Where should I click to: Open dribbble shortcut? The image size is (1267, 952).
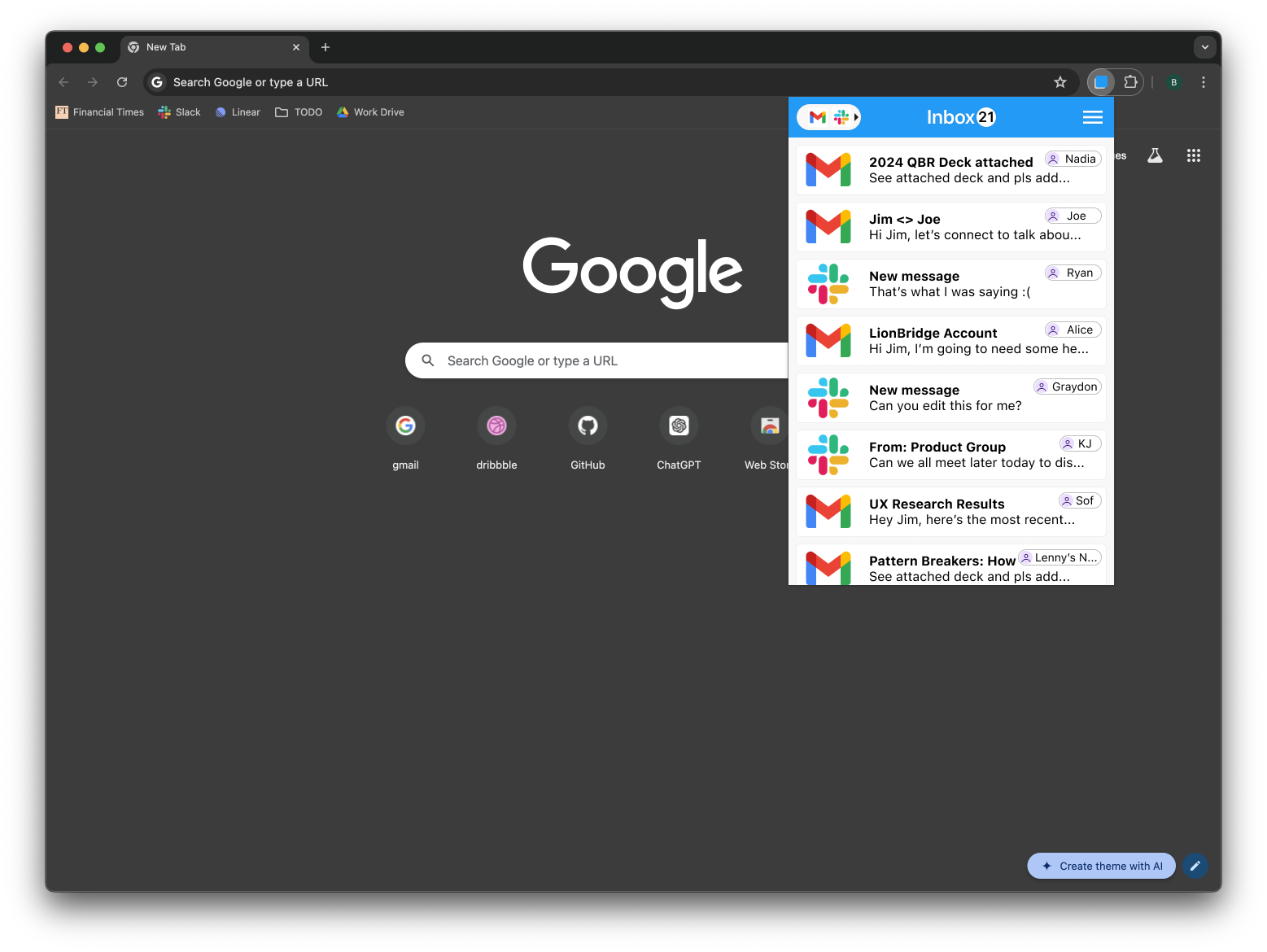496,439
